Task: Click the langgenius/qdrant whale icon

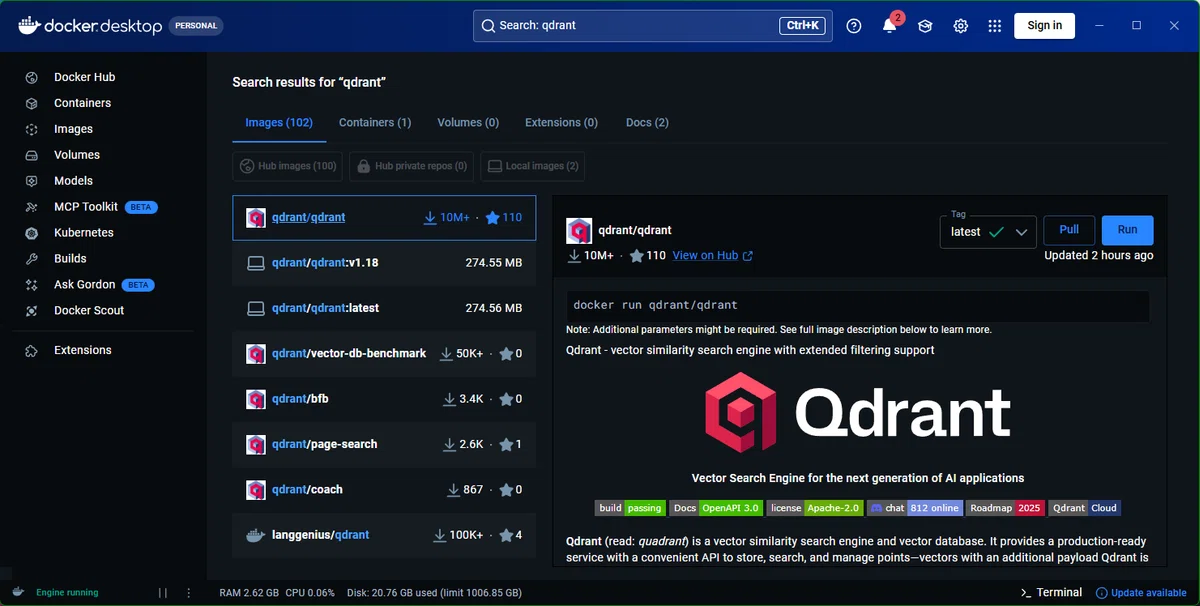Action: tap(255, 535)
